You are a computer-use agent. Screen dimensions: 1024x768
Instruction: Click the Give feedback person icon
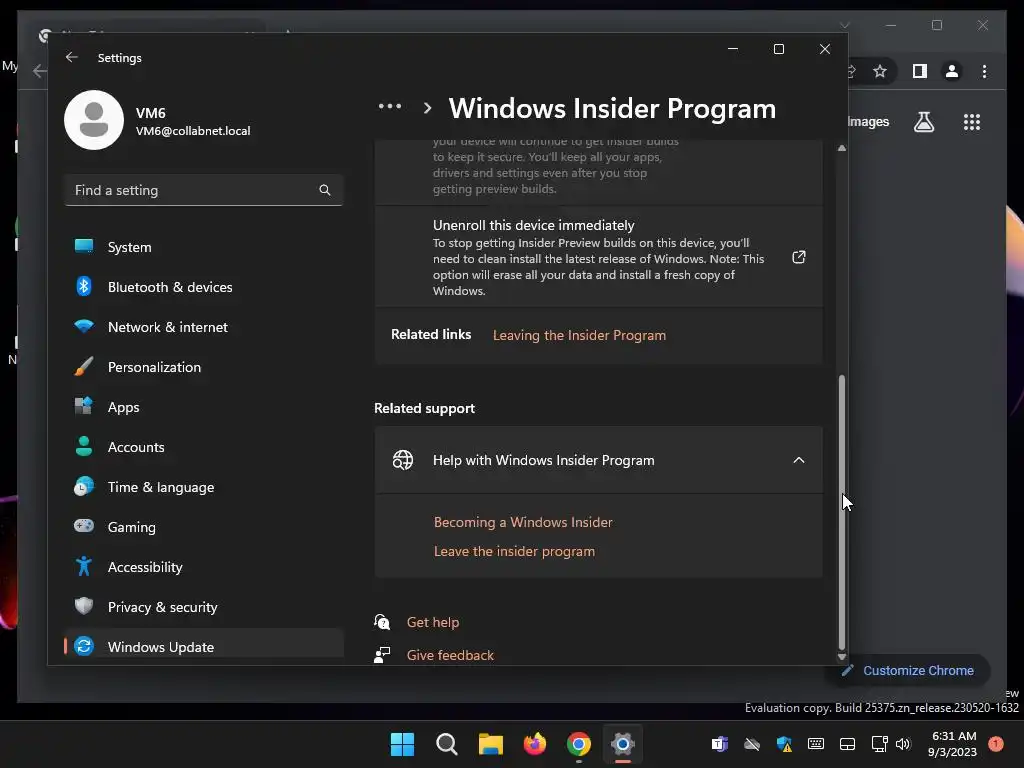(x=382, y=654)
